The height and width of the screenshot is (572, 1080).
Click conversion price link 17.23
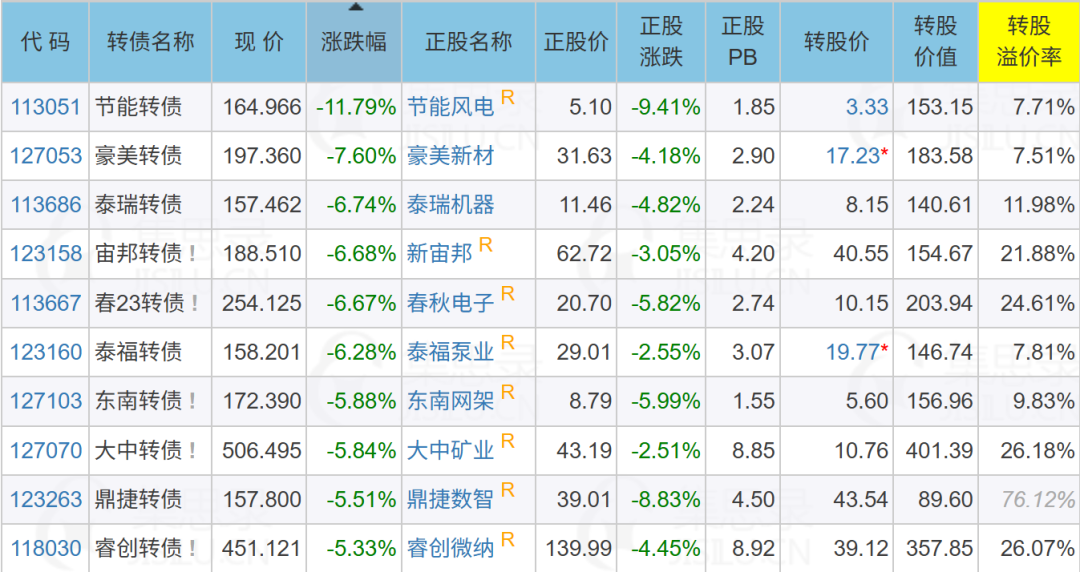pyautogui.click(x=853, y=156)
